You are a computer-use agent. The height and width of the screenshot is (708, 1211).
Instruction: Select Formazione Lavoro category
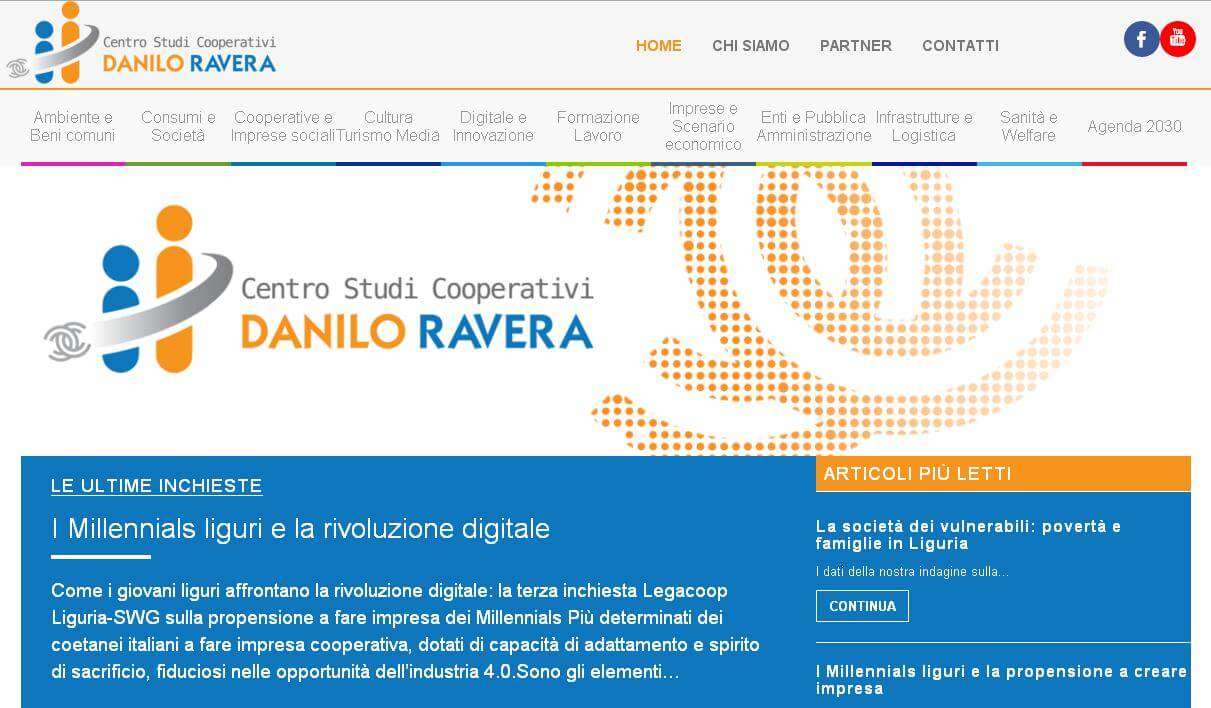click(x=598, y=127)
